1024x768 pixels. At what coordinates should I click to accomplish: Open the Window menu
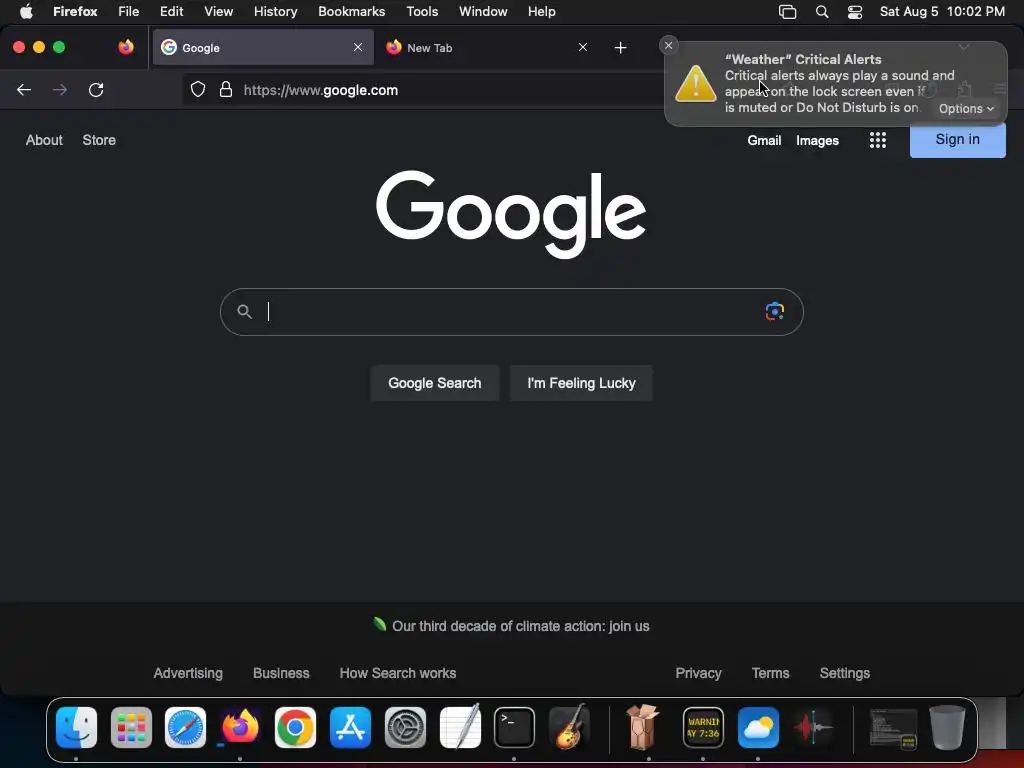(483, 11)
